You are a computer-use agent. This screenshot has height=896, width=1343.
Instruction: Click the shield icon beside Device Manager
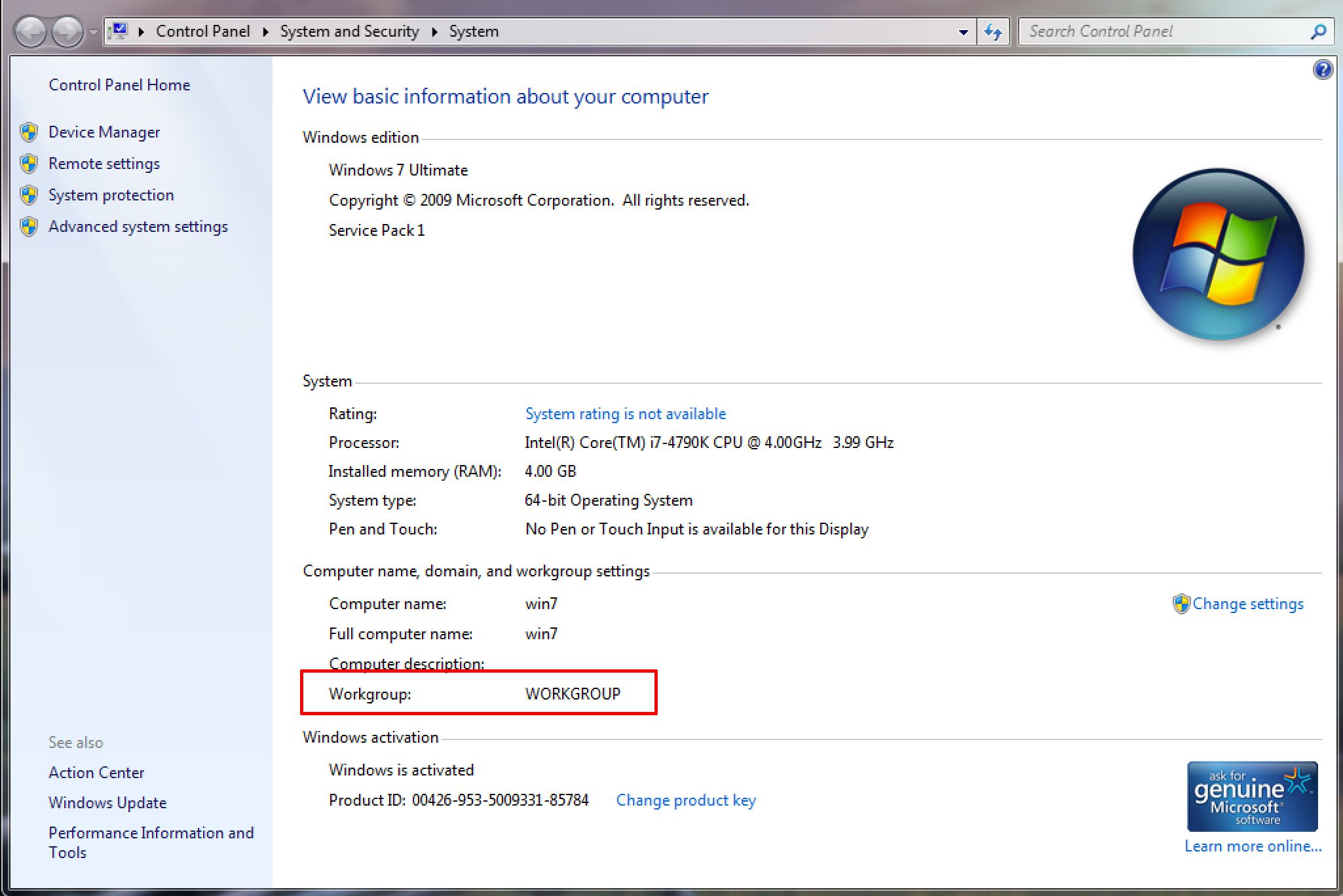(29, 132)
